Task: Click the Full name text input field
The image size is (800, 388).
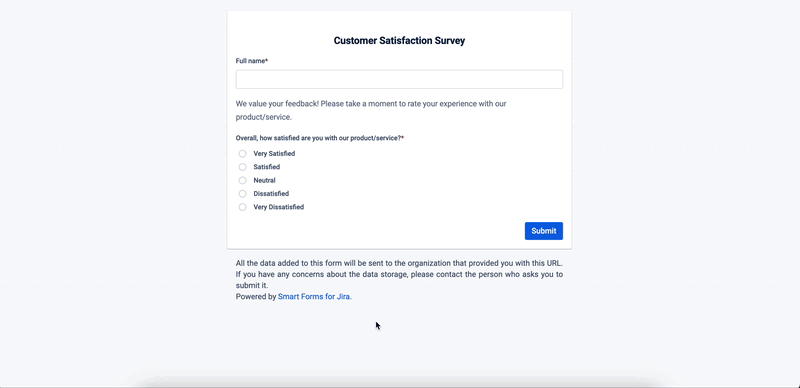Action: [x=399, y=80]
